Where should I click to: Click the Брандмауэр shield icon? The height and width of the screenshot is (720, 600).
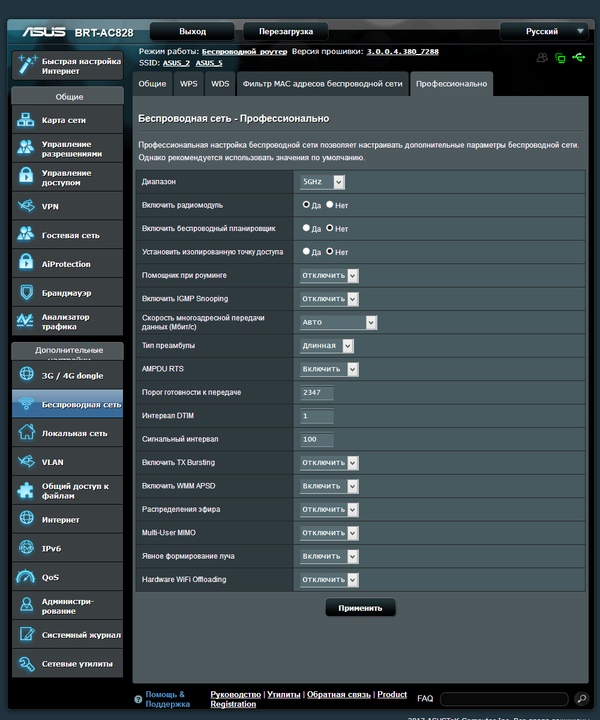point(26,292)
